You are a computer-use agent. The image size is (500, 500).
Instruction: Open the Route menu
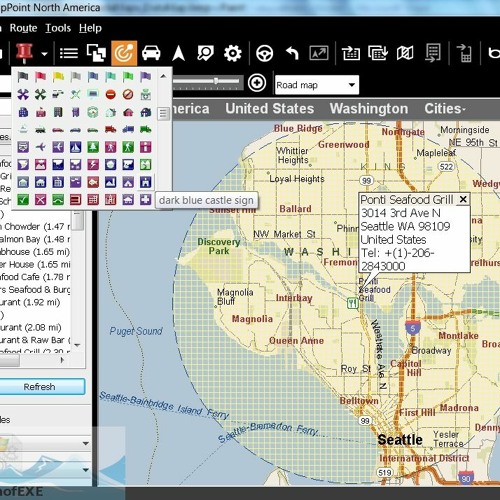pyautogui.click(x=23, y=28)
